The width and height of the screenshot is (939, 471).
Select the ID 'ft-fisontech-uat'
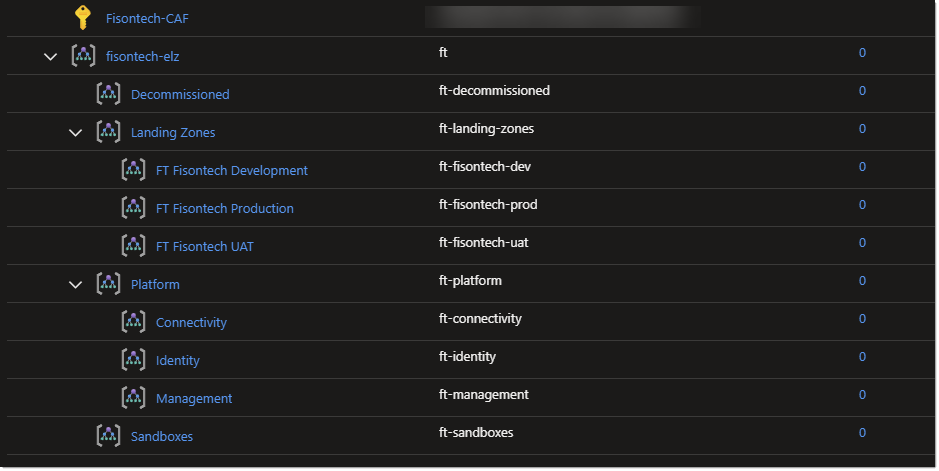click(x=483, y=242)
